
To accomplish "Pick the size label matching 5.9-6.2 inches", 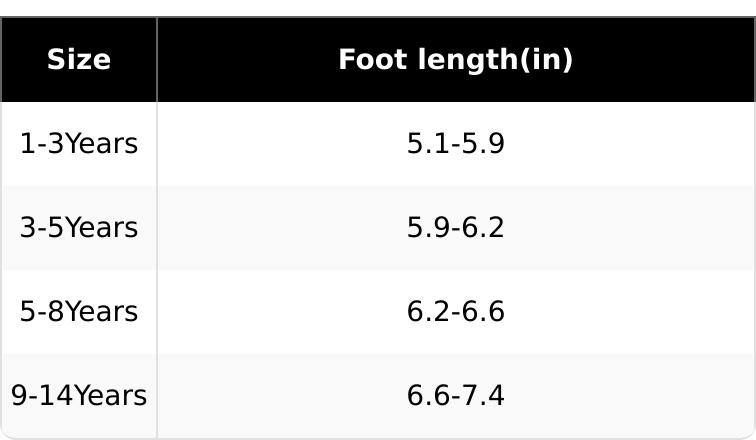I will (79, 227).
